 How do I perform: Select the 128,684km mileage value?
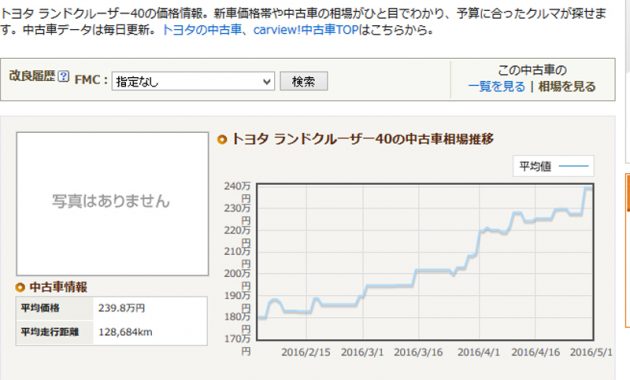click(125, 332)
